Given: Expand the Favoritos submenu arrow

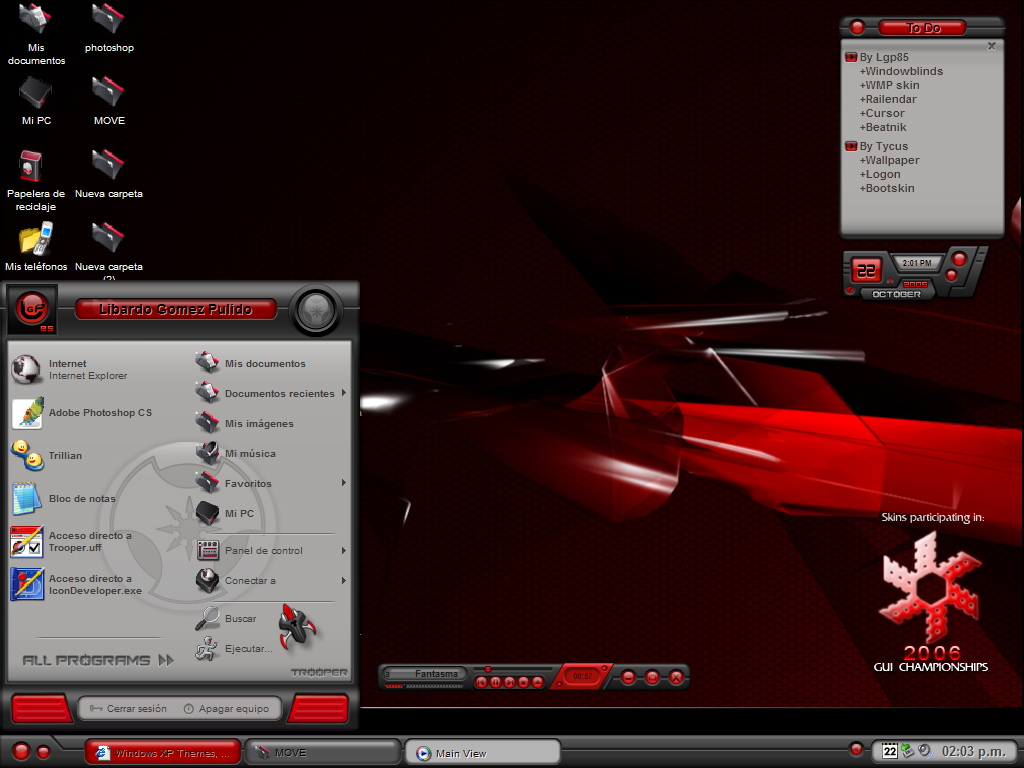Looking at the screenshot, I should pos(344,483).
